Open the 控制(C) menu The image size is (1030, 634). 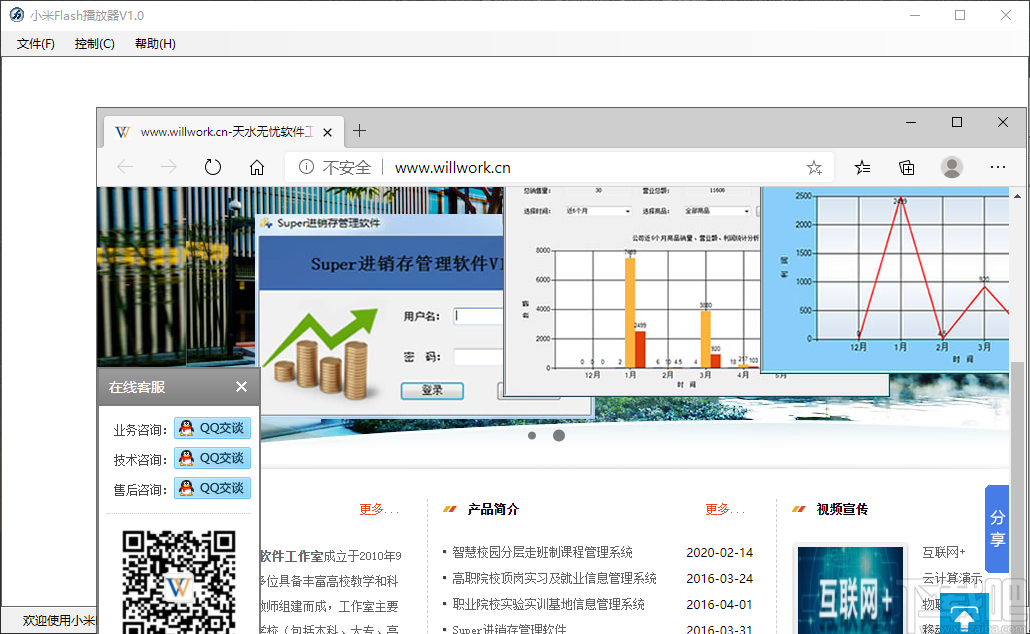coord(94,44)
